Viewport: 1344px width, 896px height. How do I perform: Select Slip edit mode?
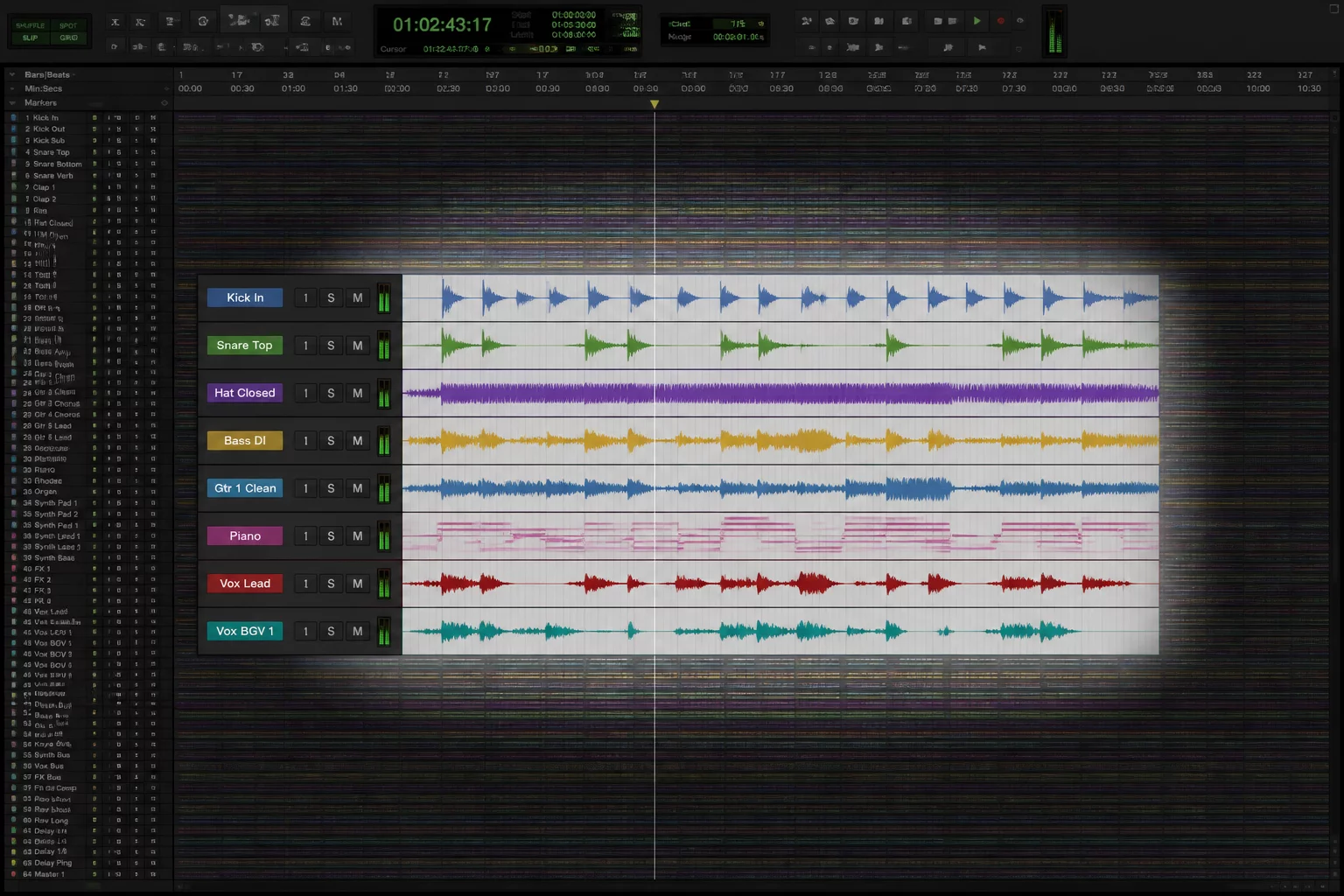31,38
